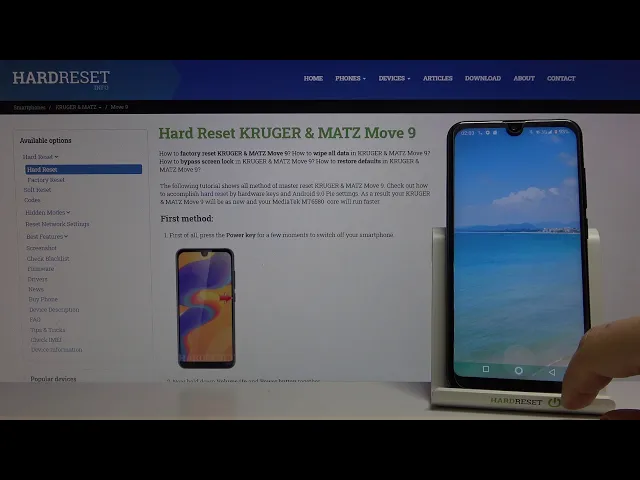The image size is (640, 480).
Task: Open Soft Reset sidebar option
Action: click(37, 190)
